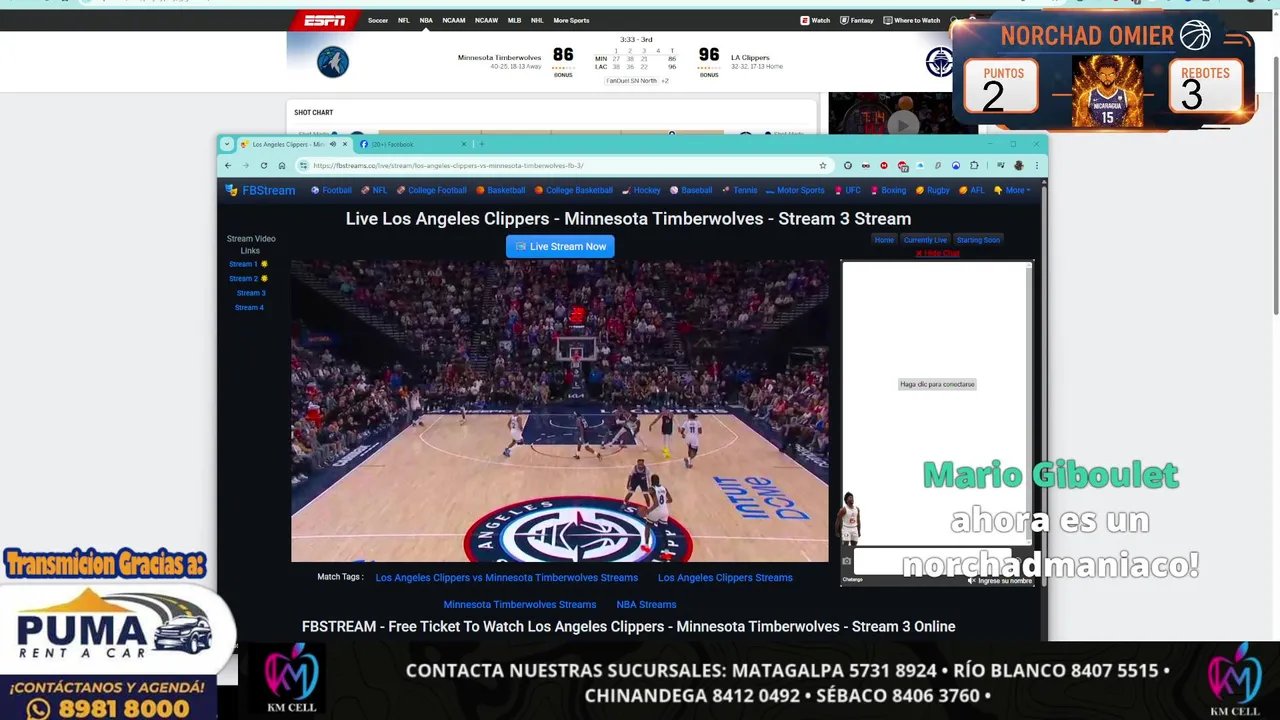Click the chat camera icon

pos(846,561)
